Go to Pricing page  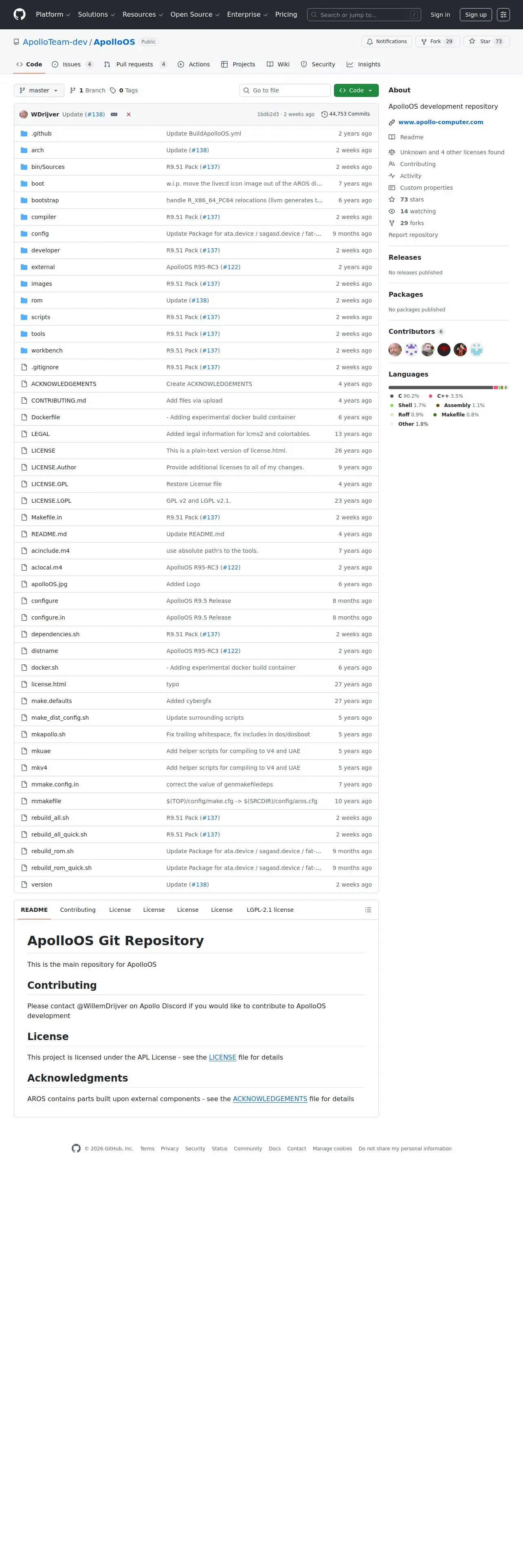point(286,15)
